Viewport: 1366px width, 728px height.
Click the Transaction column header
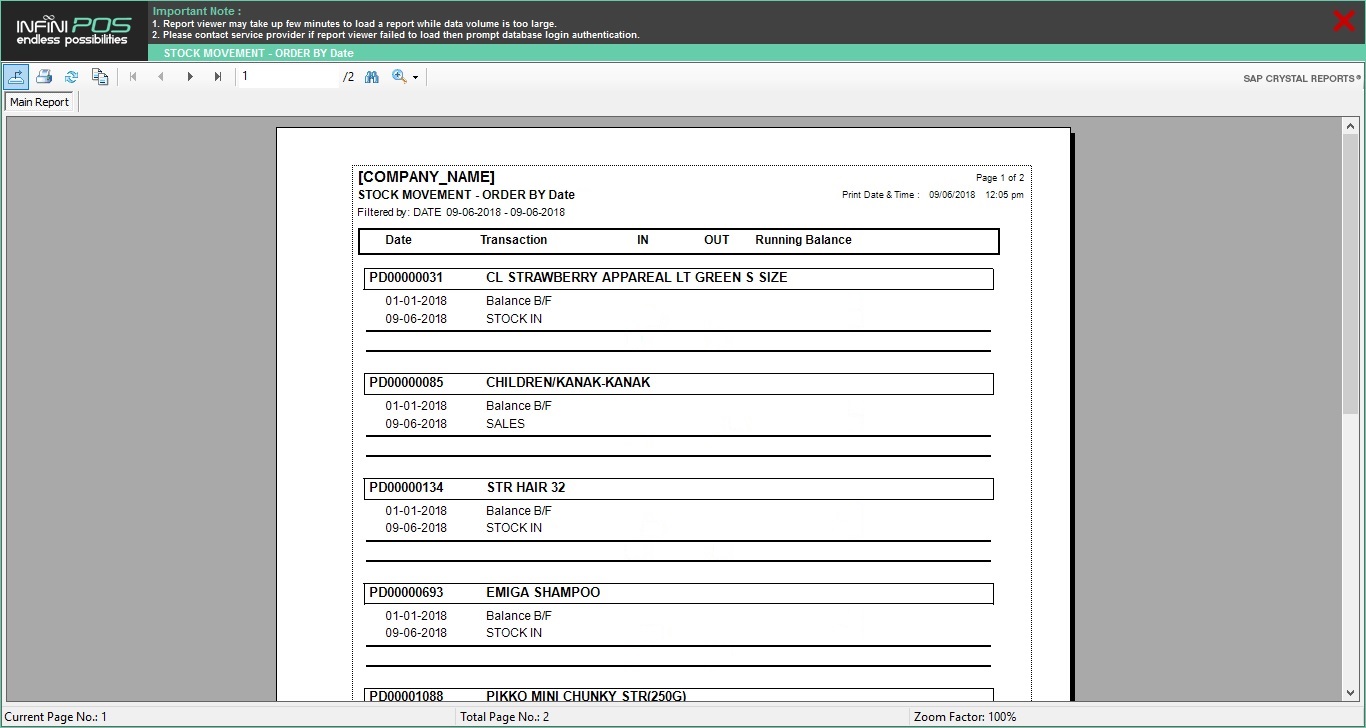tap(513, 240)
